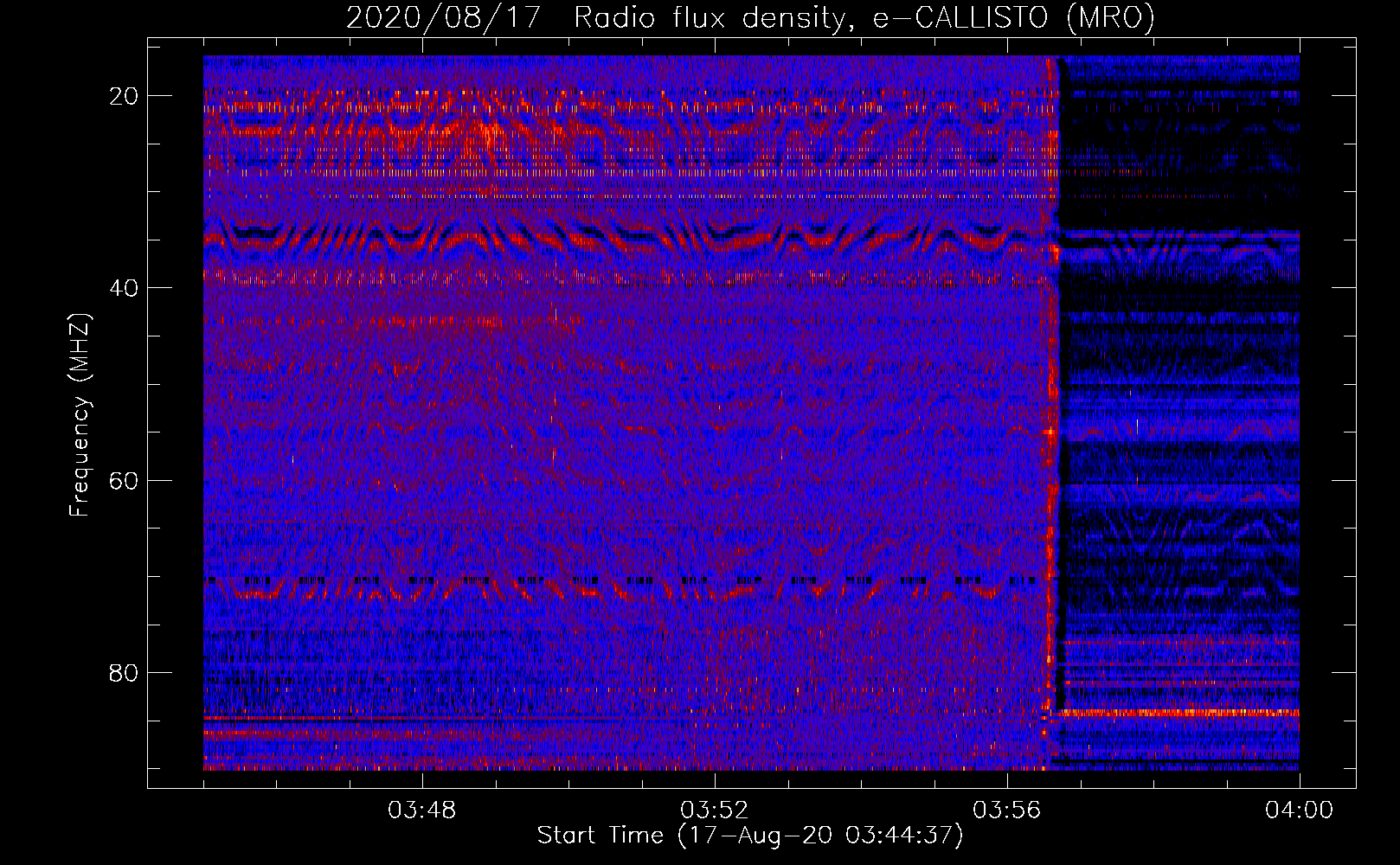Image resolution: width=1400 pixels, height=865 pixels.
Task: Click the "60" frequency tick label
Action: [124, 480]
